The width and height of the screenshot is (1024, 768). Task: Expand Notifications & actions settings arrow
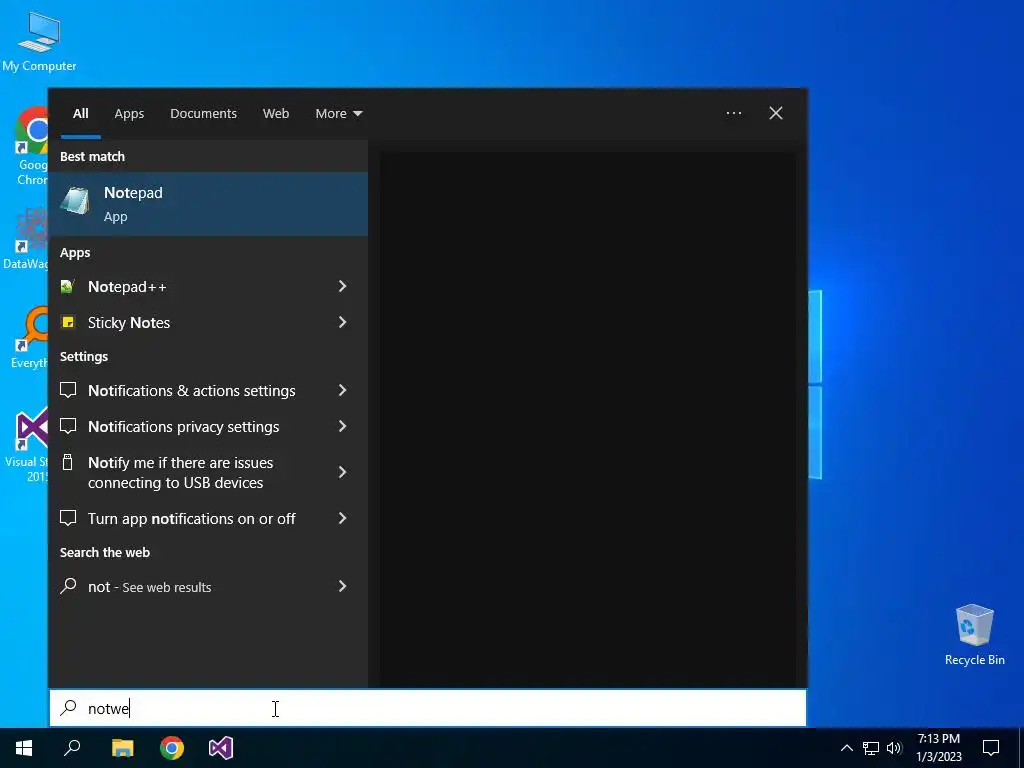(342, 390)
